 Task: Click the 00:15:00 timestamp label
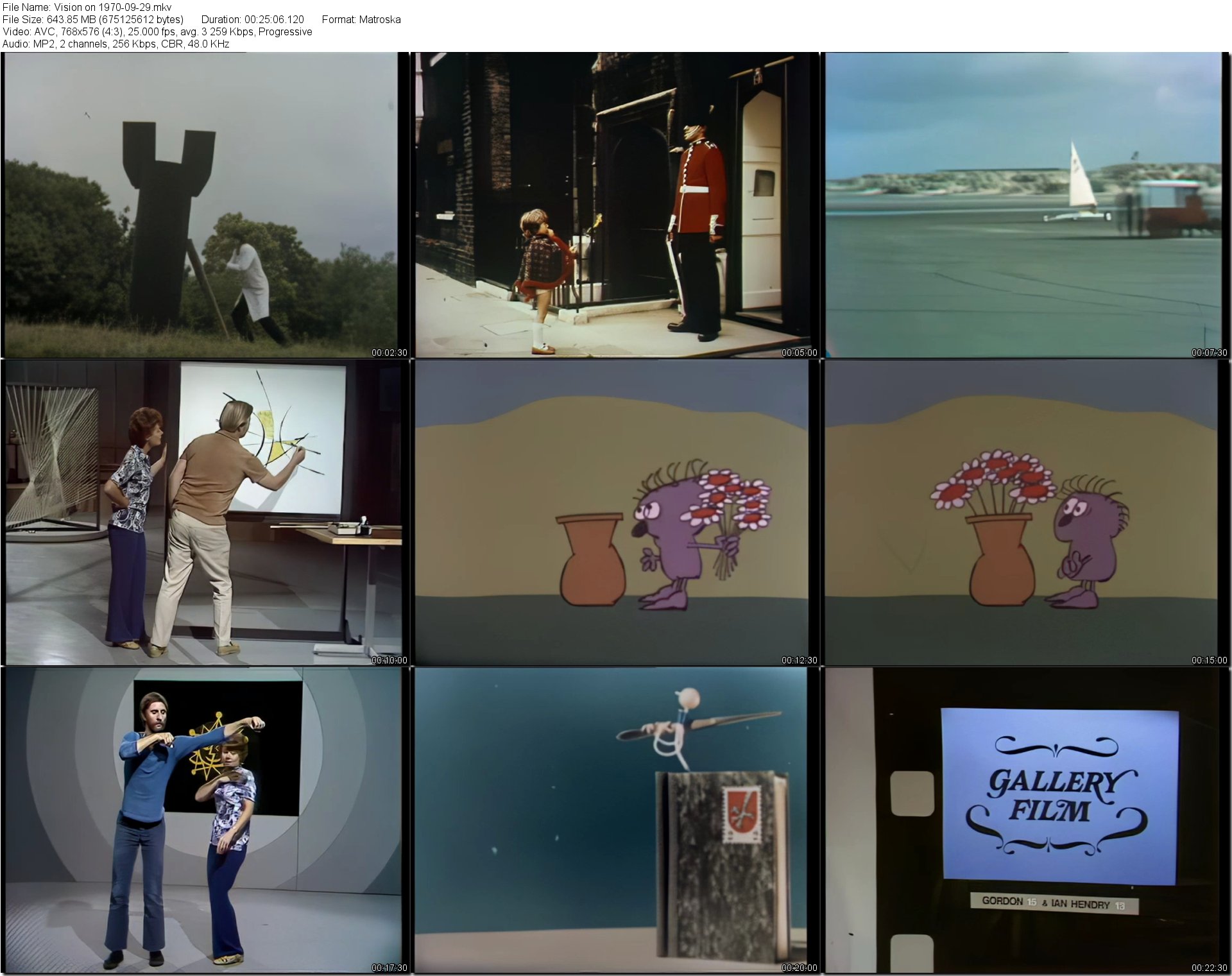click(1209, 660)
